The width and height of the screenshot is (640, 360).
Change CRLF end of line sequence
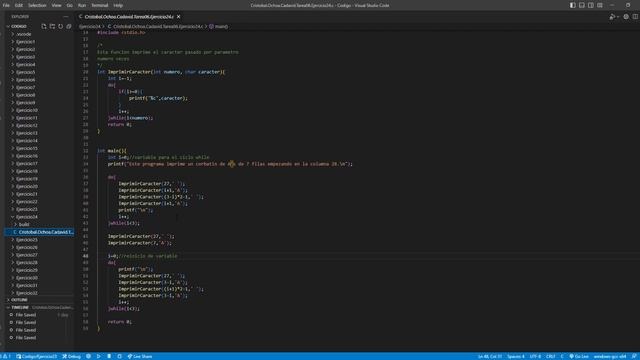click(551, 356)
